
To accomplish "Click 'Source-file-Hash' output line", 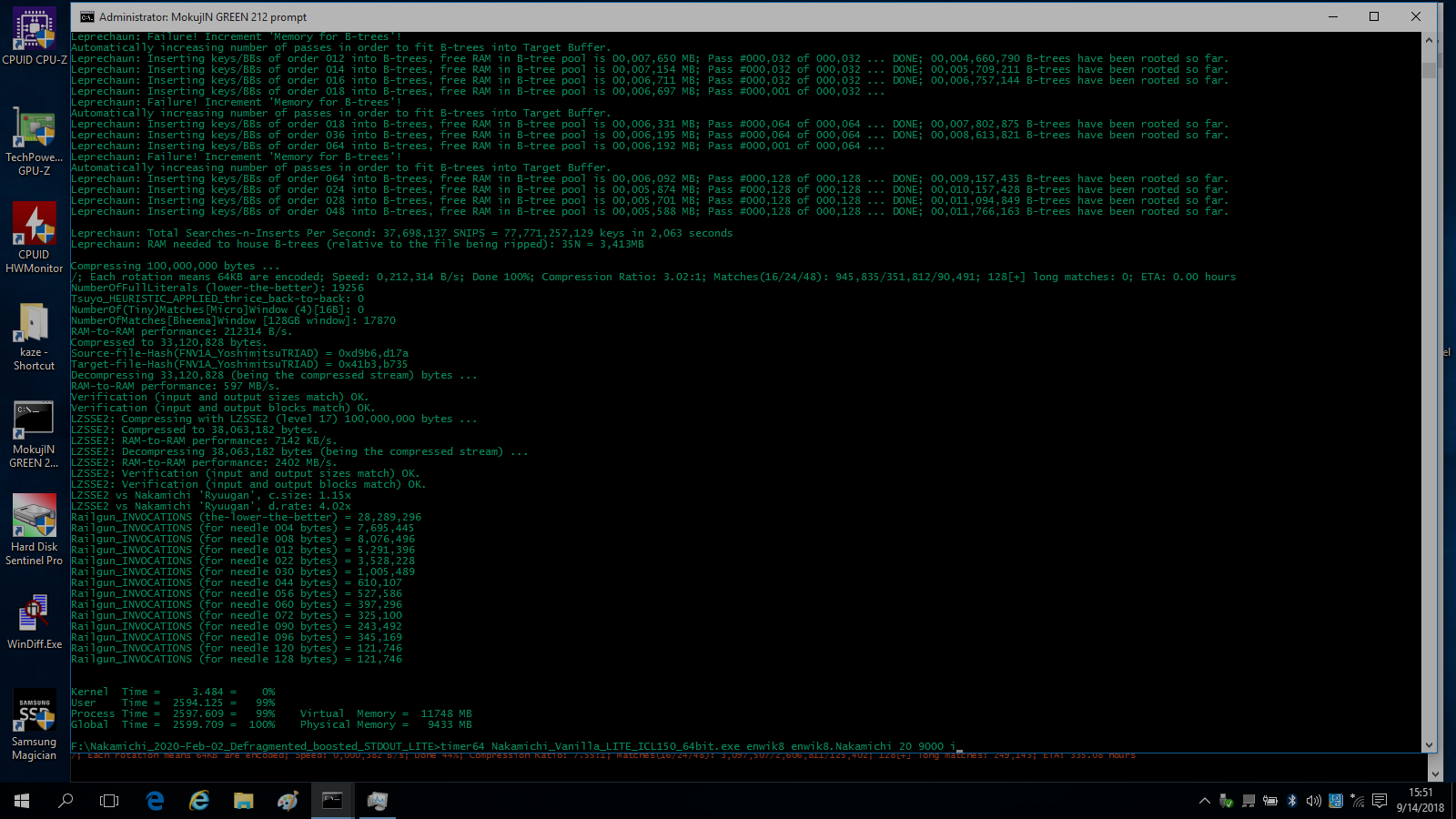I will (x=240, y=353).
